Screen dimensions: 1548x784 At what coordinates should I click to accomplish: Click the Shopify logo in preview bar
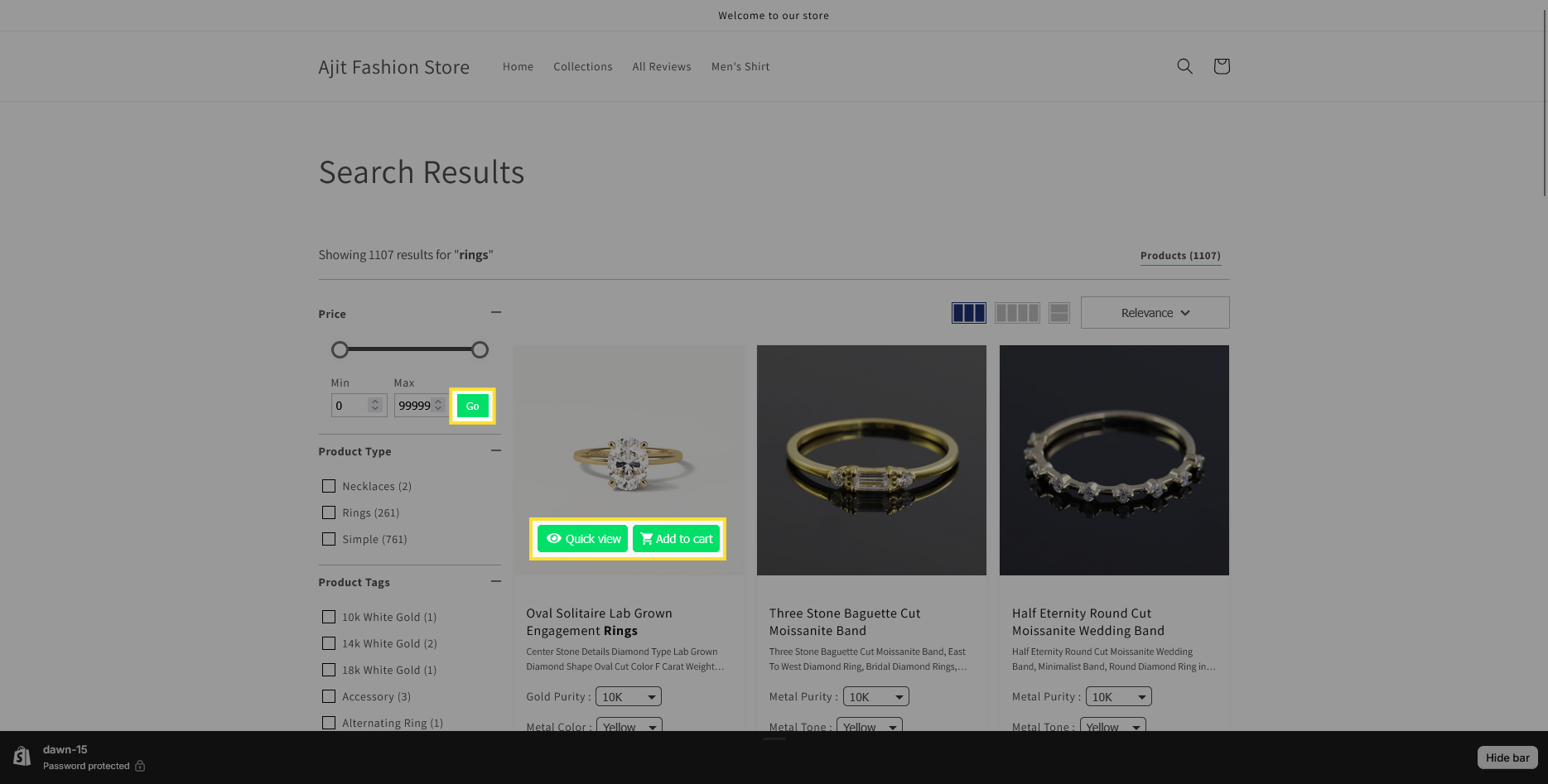pos(22,757)
